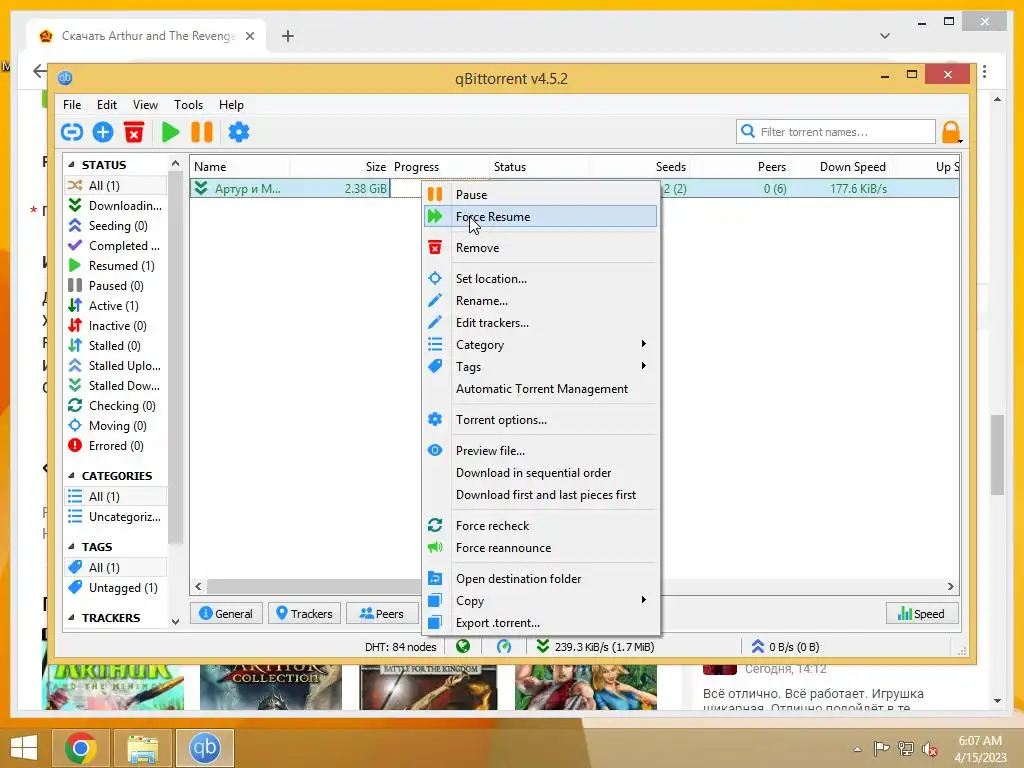Click the orange lock UI icon
The width and height of the screenshot is (1024, 768).
[x=951, y=133]
